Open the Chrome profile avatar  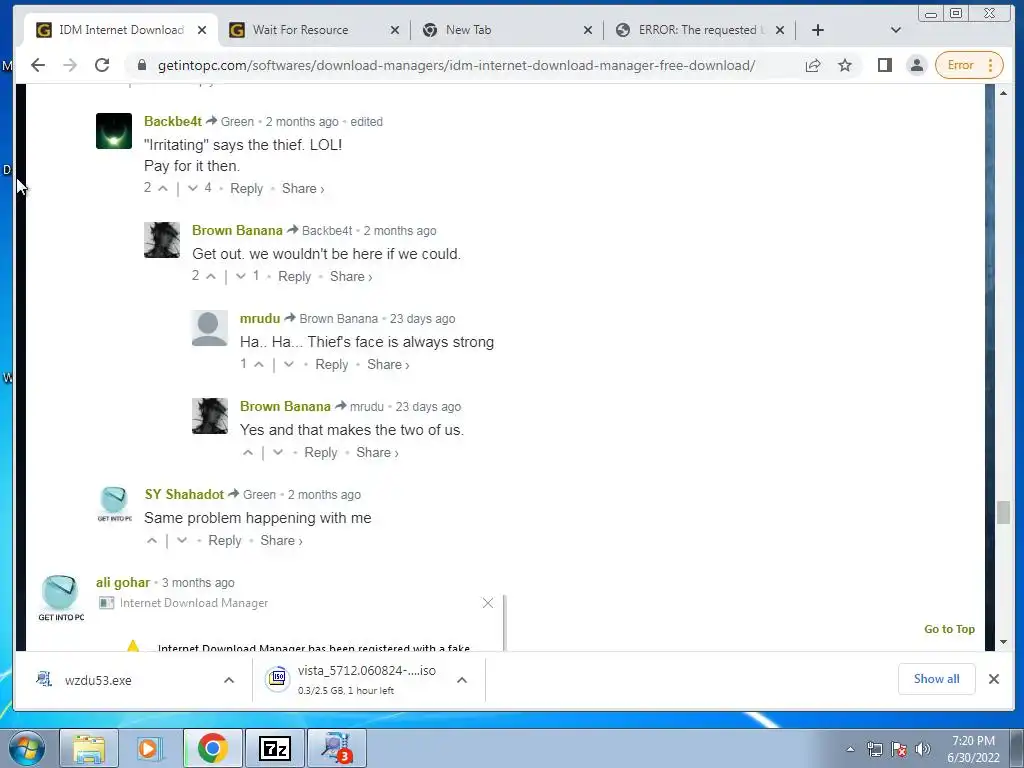point(917,65)
